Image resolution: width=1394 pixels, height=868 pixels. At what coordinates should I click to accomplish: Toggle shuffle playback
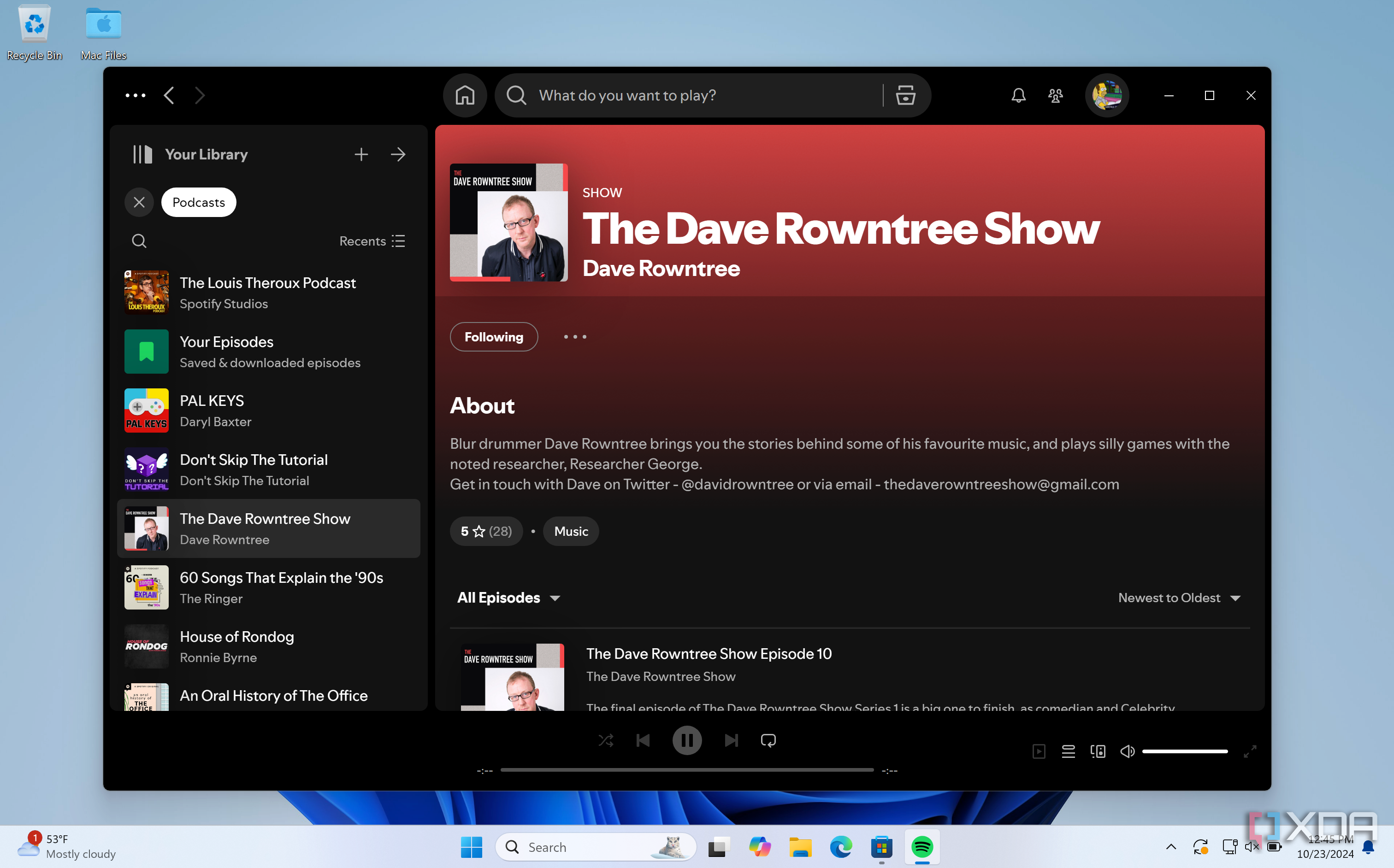[x=606, y=740]
